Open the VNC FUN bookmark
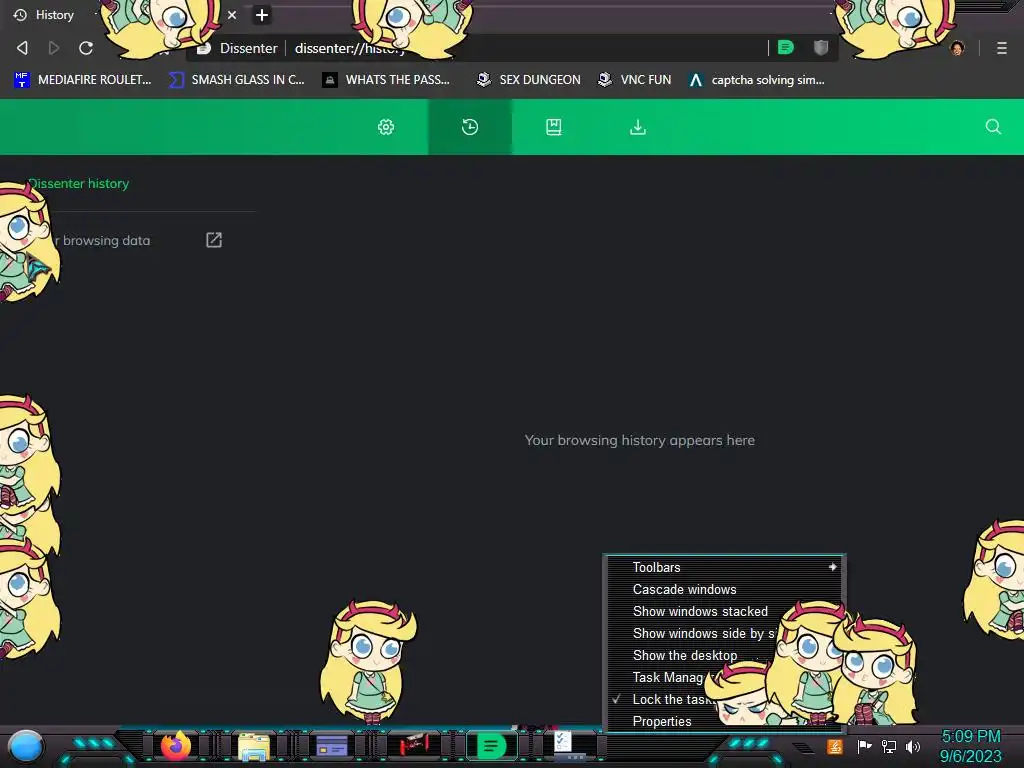 [635, 80]
